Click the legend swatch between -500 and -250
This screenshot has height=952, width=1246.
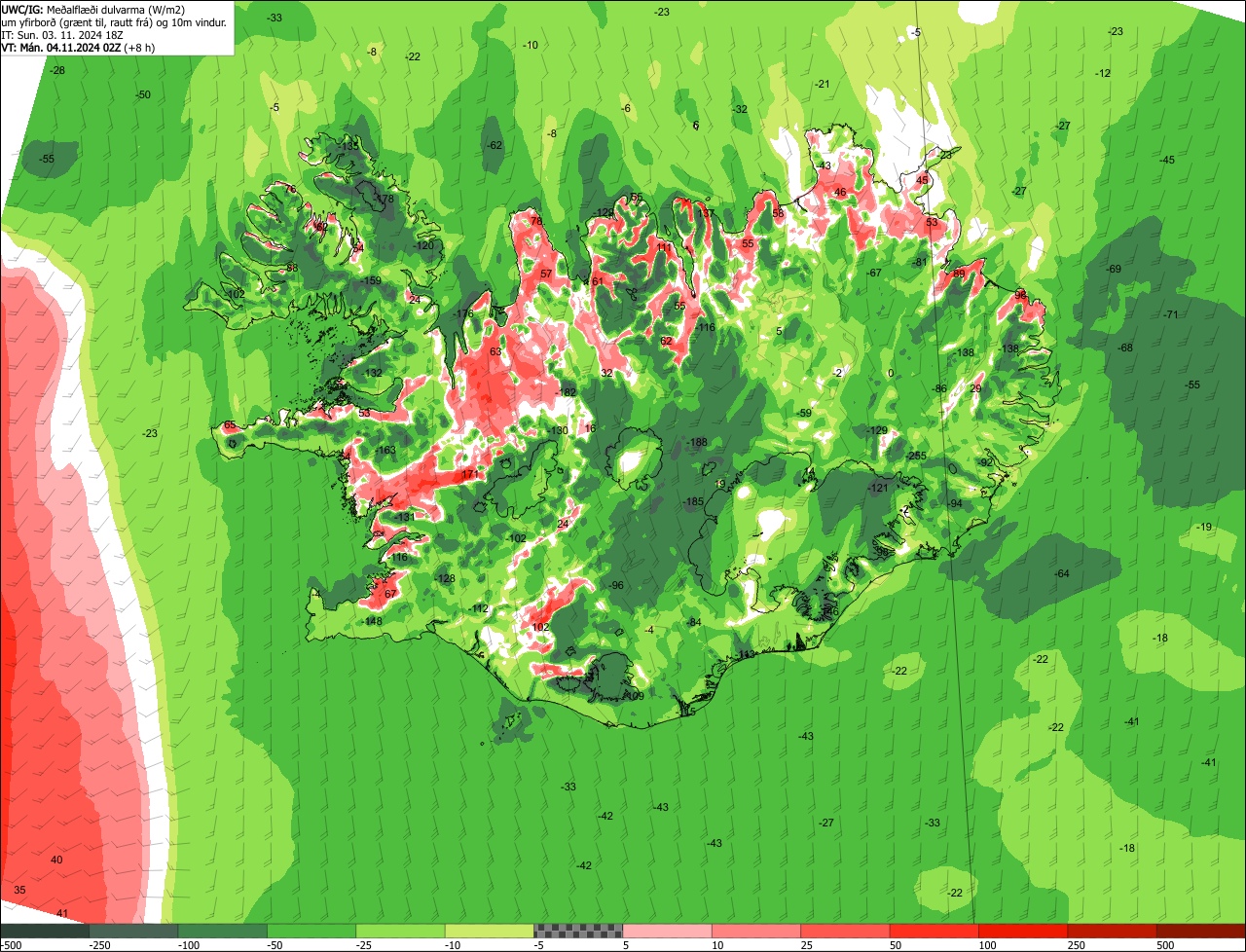(45, 931)
